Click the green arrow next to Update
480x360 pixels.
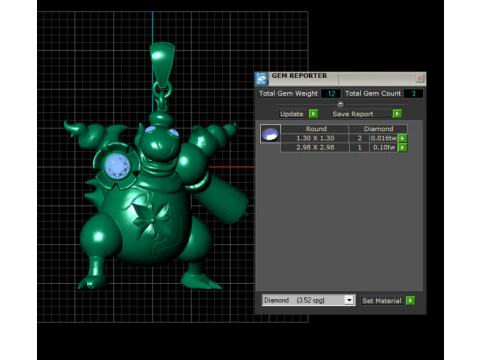coord(313,114)
